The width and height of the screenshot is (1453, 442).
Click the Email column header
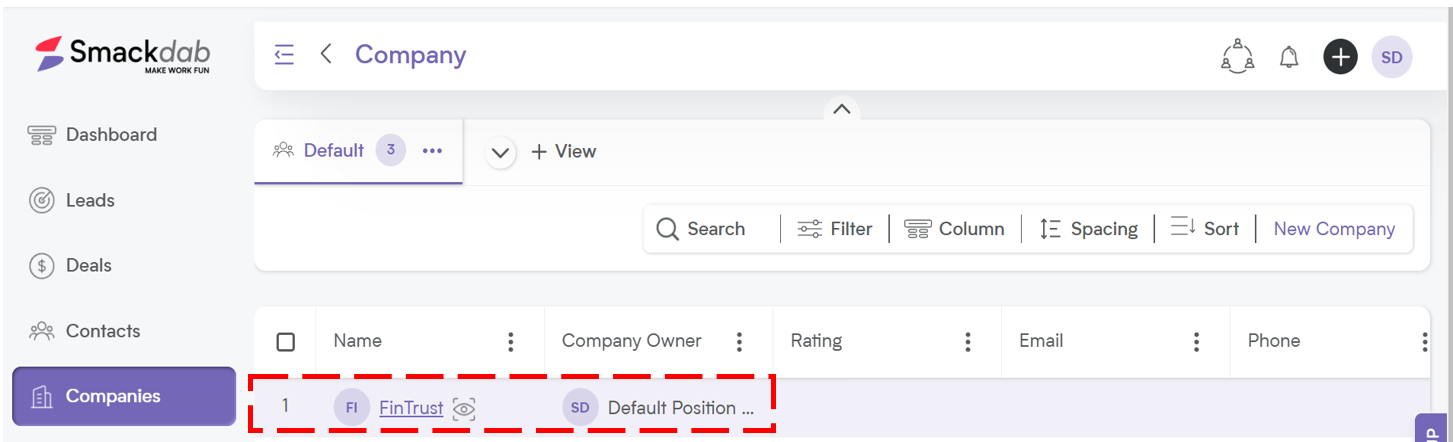1041,341
